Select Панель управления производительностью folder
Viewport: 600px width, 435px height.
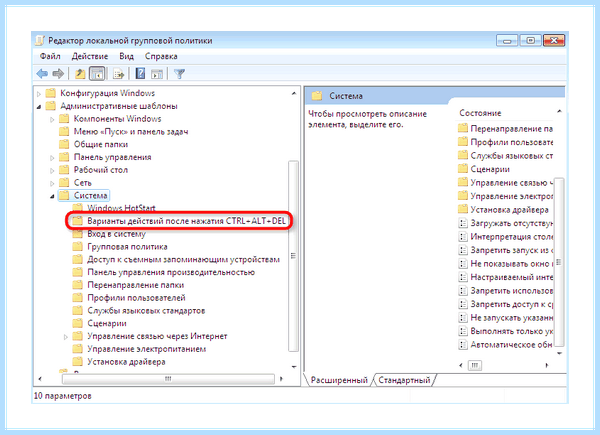[x=164, y=272]
